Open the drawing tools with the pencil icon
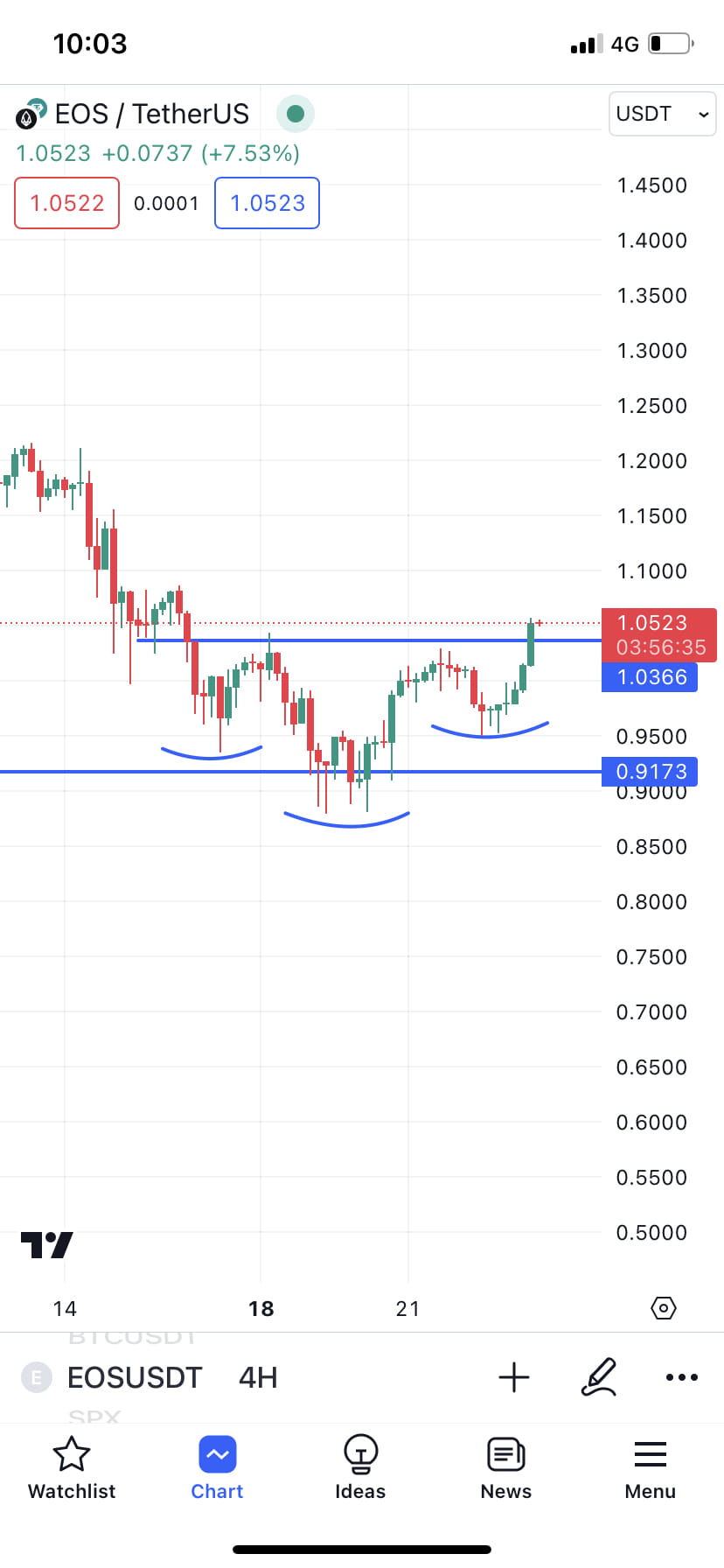 pyautogui.click(x=600, y=1377)
